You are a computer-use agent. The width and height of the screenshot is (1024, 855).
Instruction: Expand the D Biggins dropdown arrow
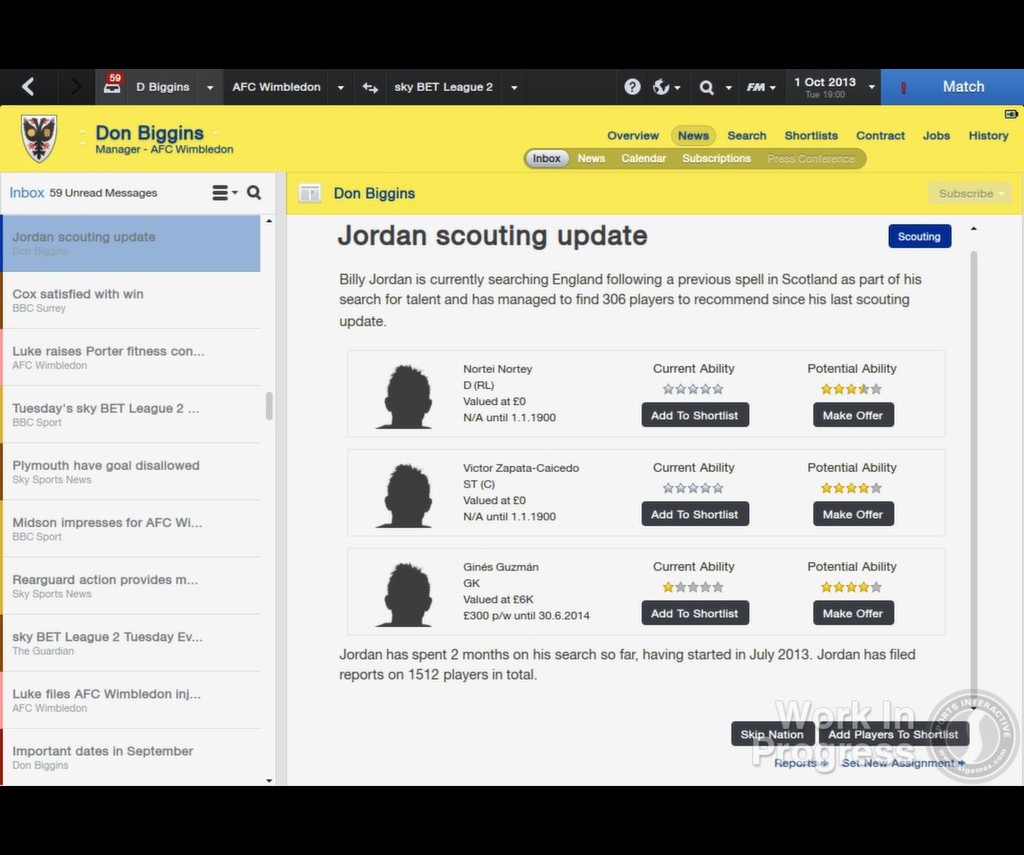pos(210,88)
